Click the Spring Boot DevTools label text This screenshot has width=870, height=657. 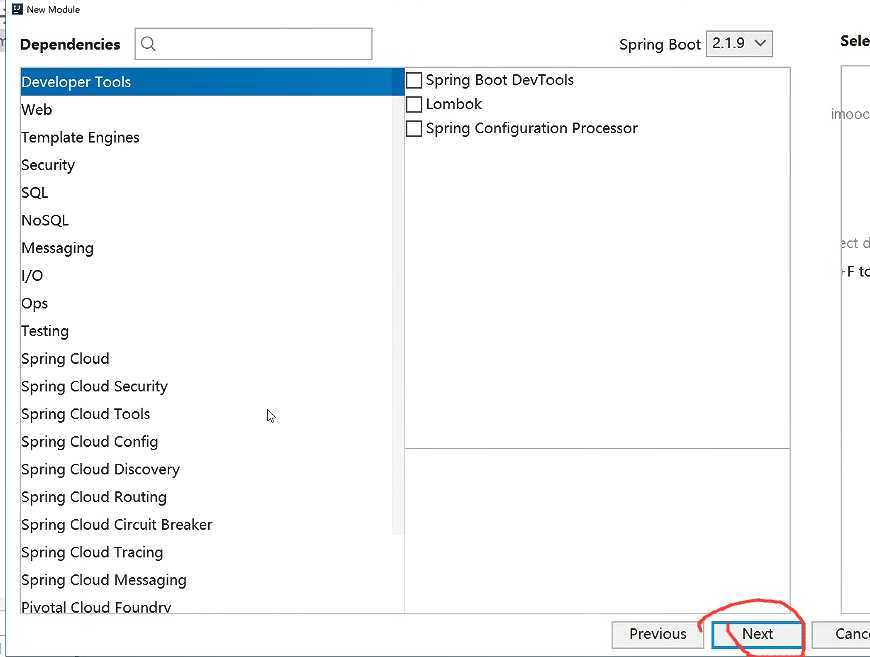pos(499,80)
